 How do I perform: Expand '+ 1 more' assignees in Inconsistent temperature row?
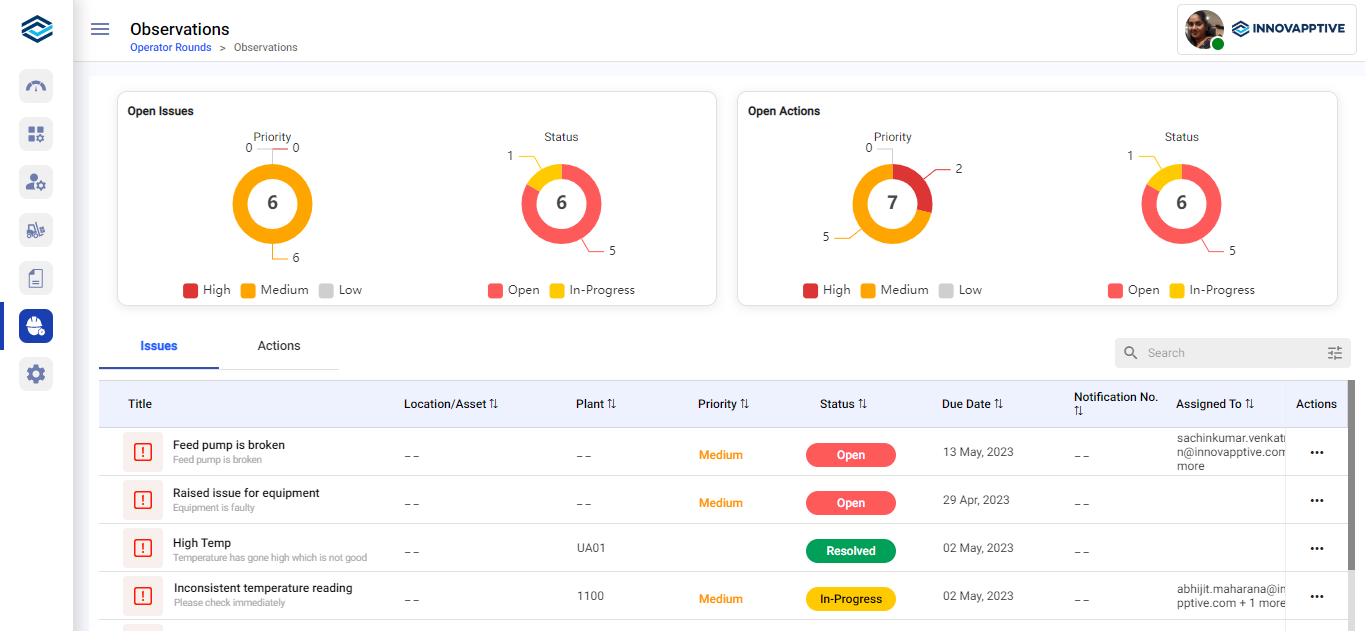tap(1262, 603)
